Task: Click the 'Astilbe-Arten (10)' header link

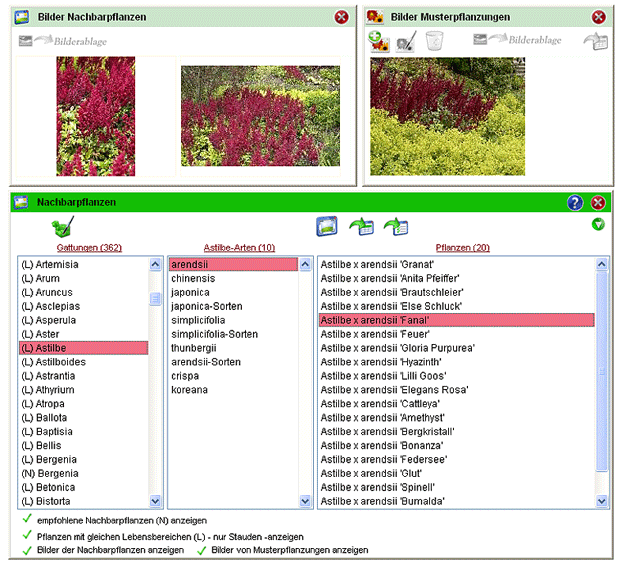Action: (x=239, y=248)
